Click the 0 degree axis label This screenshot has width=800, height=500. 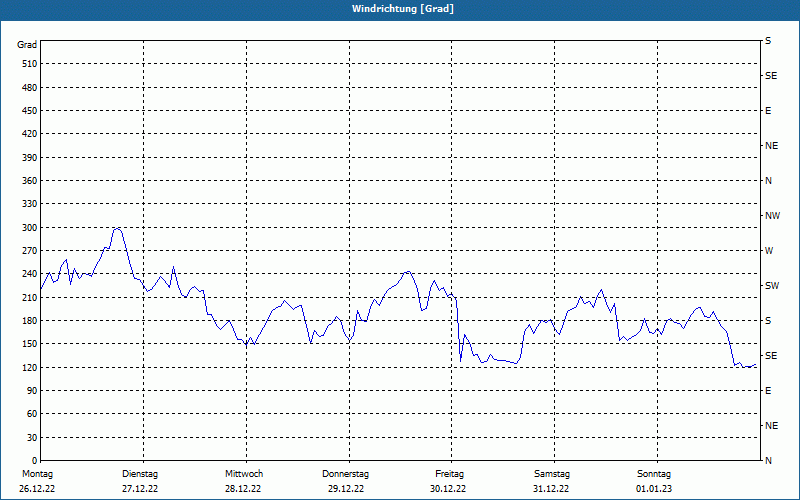pos(34,460)
